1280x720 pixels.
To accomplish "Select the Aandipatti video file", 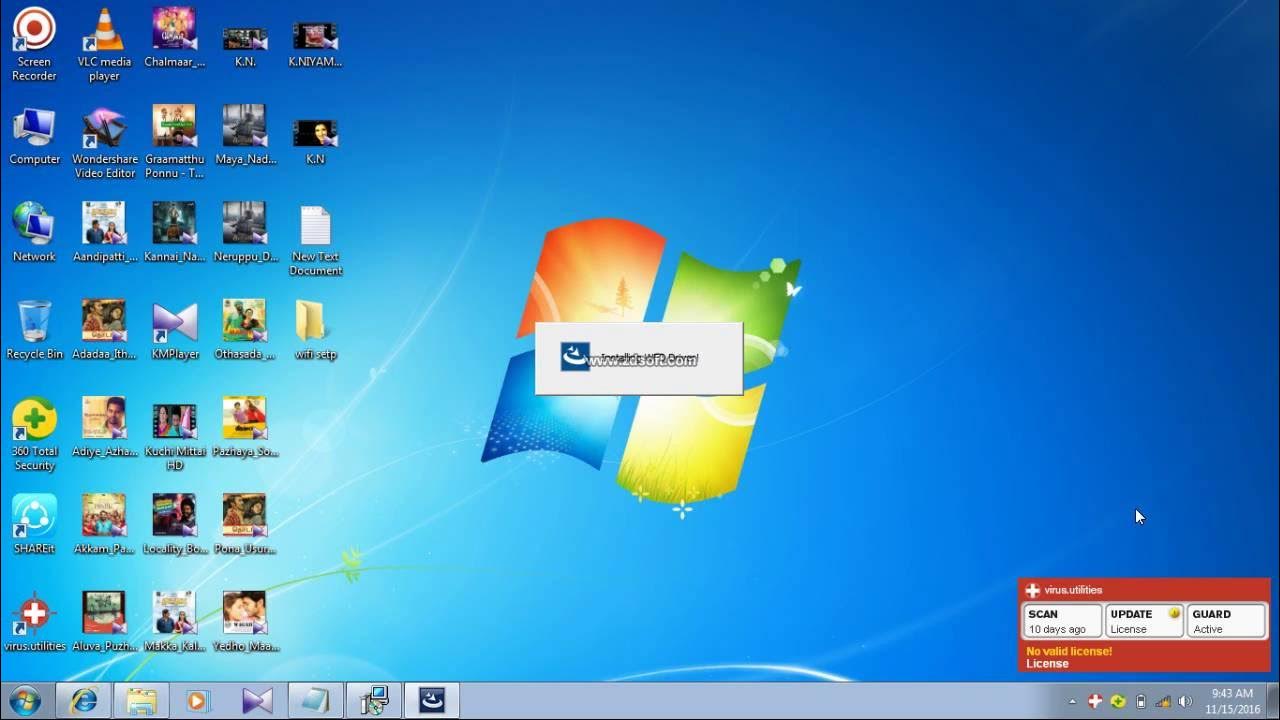I will (104, 233).
